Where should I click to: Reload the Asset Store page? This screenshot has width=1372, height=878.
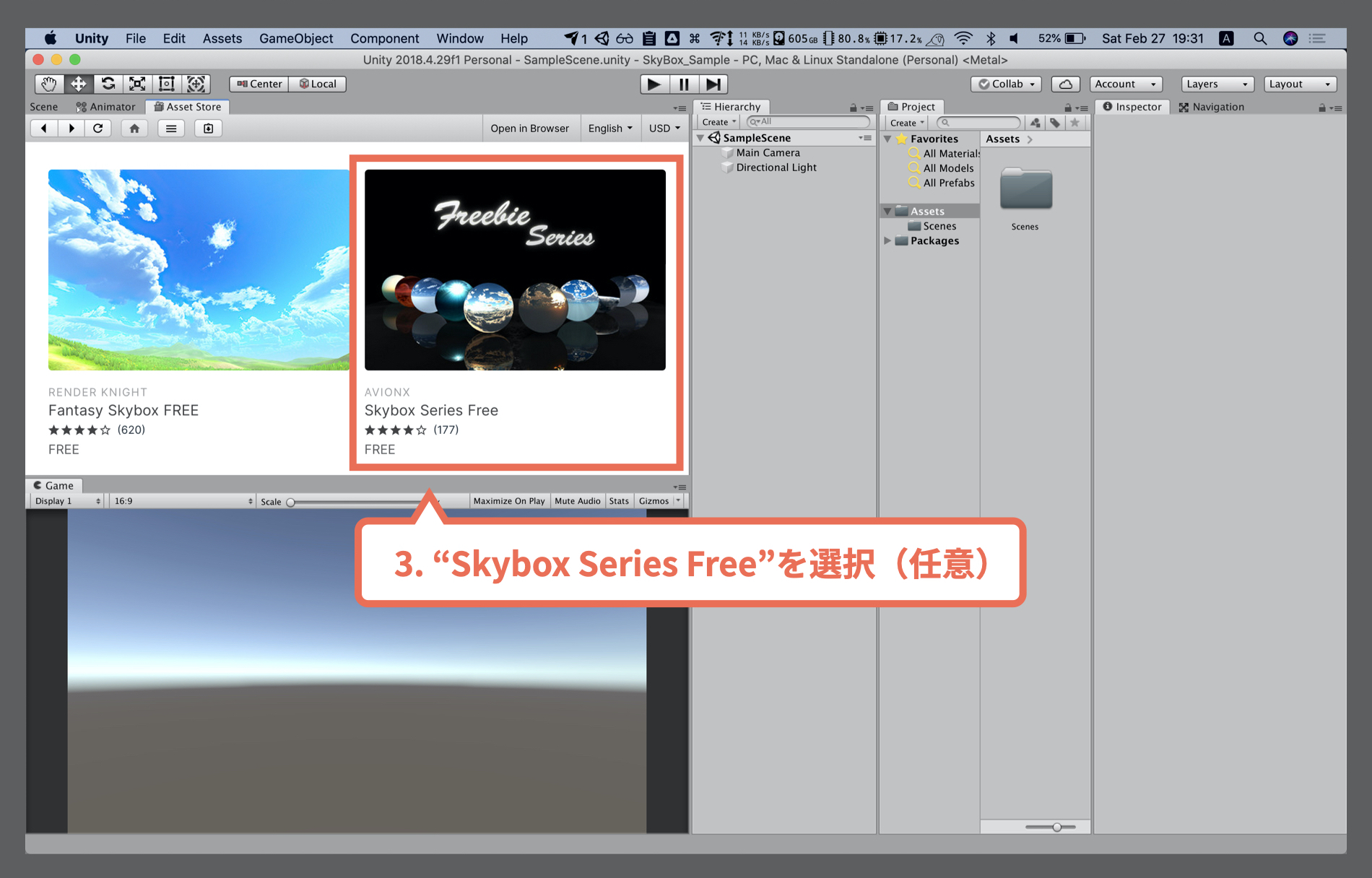point(98,128)
